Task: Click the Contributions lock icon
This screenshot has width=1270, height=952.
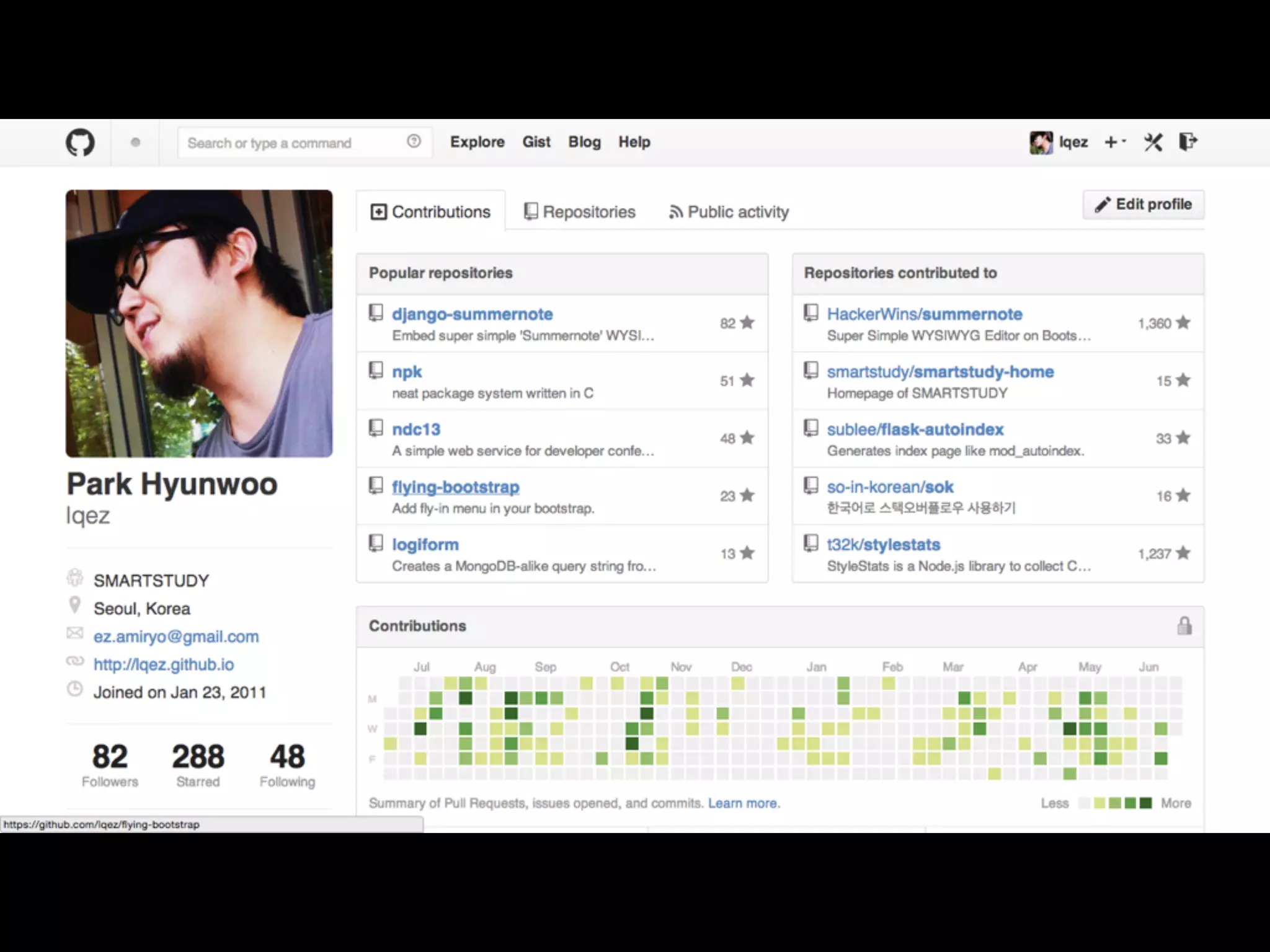Action: pos(1184,626)
